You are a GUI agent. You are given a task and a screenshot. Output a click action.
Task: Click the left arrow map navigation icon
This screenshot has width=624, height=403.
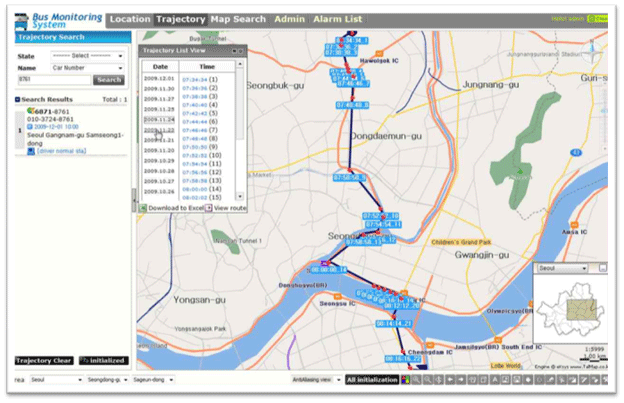[x=450, y=380]
